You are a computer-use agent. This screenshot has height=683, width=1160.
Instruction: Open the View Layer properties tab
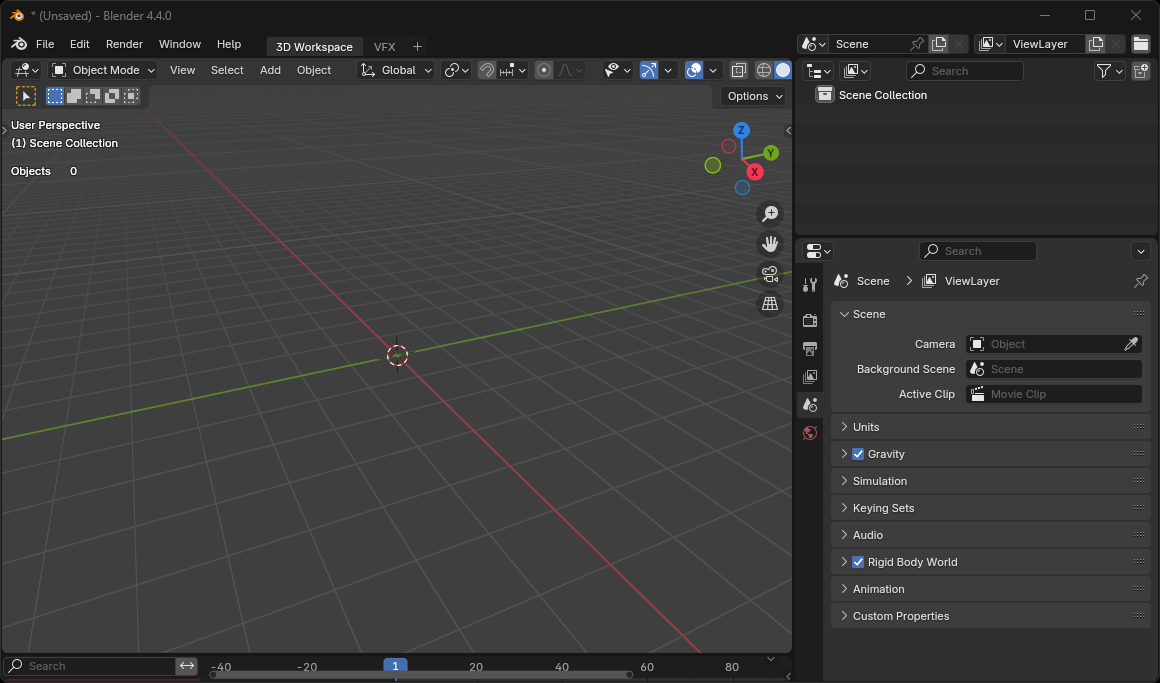810,377
